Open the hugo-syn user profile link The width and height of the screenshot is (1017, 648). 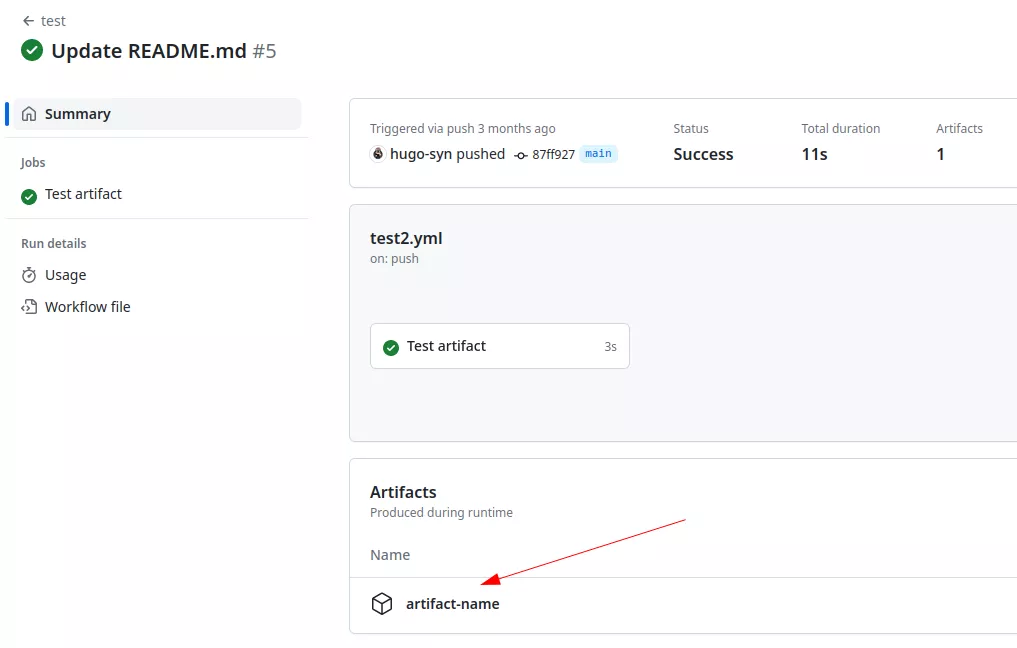click(x=420, y=154)
